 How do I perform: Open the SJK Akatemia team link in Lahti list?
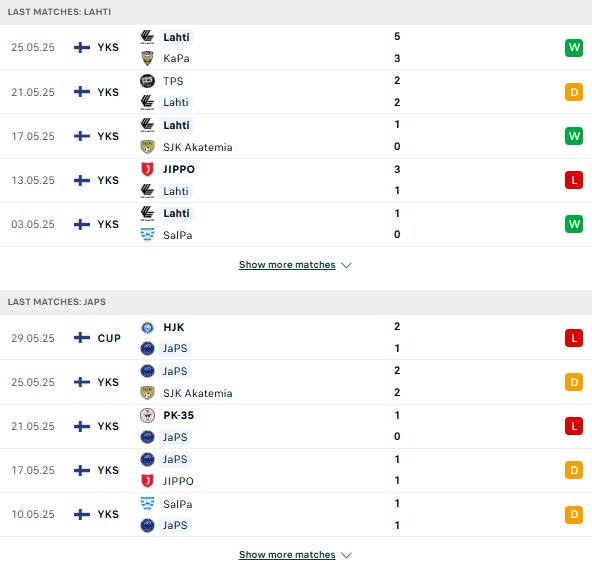click(x=197, y=147)
